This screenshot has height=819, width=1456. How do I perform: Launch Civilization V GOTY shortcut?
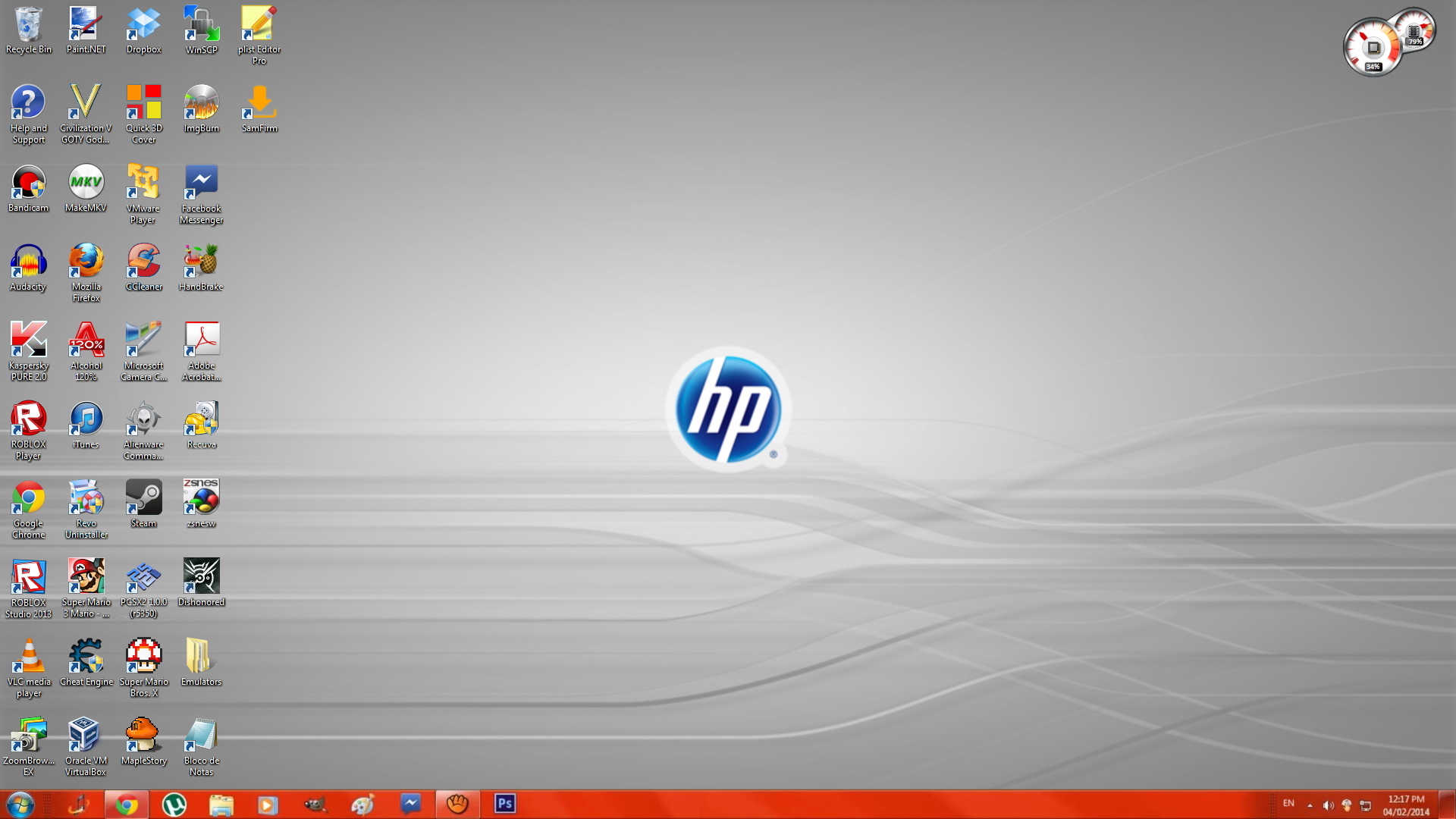click(x=86, y=115)
